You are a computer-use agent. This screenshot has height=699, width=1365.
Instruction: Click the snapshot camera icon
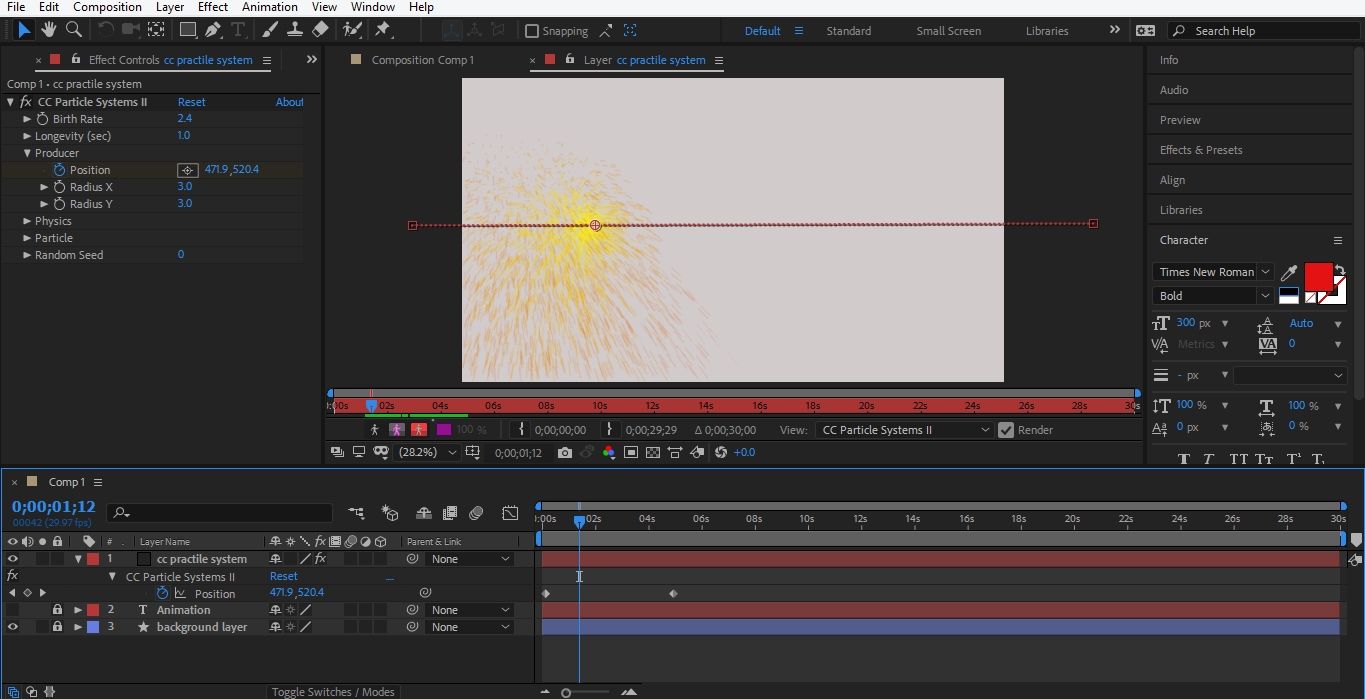coord(565,453)
